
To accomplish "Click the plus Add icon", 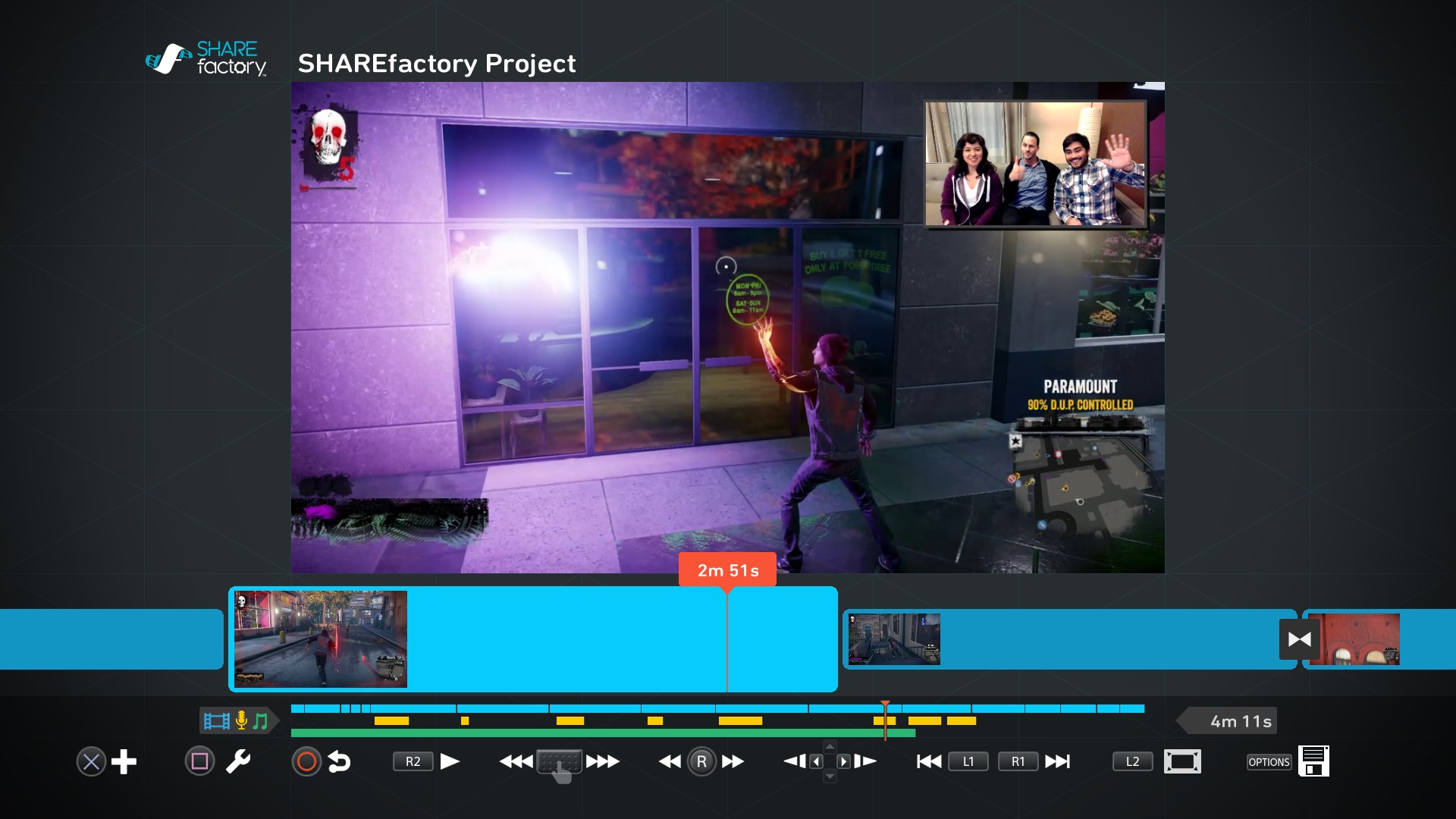I will 124,761.
